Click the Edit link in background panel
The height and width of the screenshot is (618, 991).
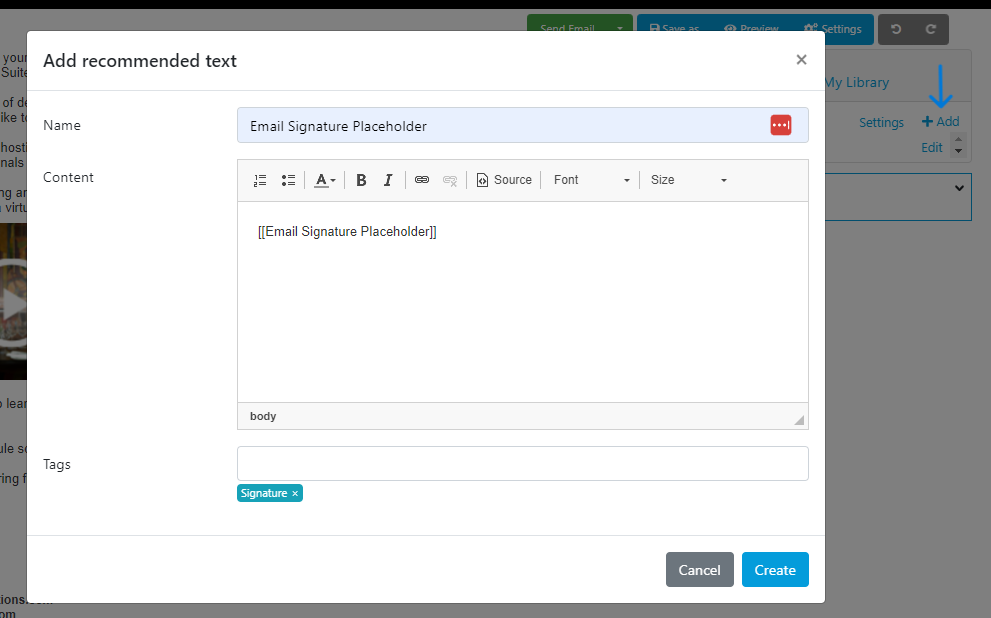pyautogui.click(x=932, y=147)
